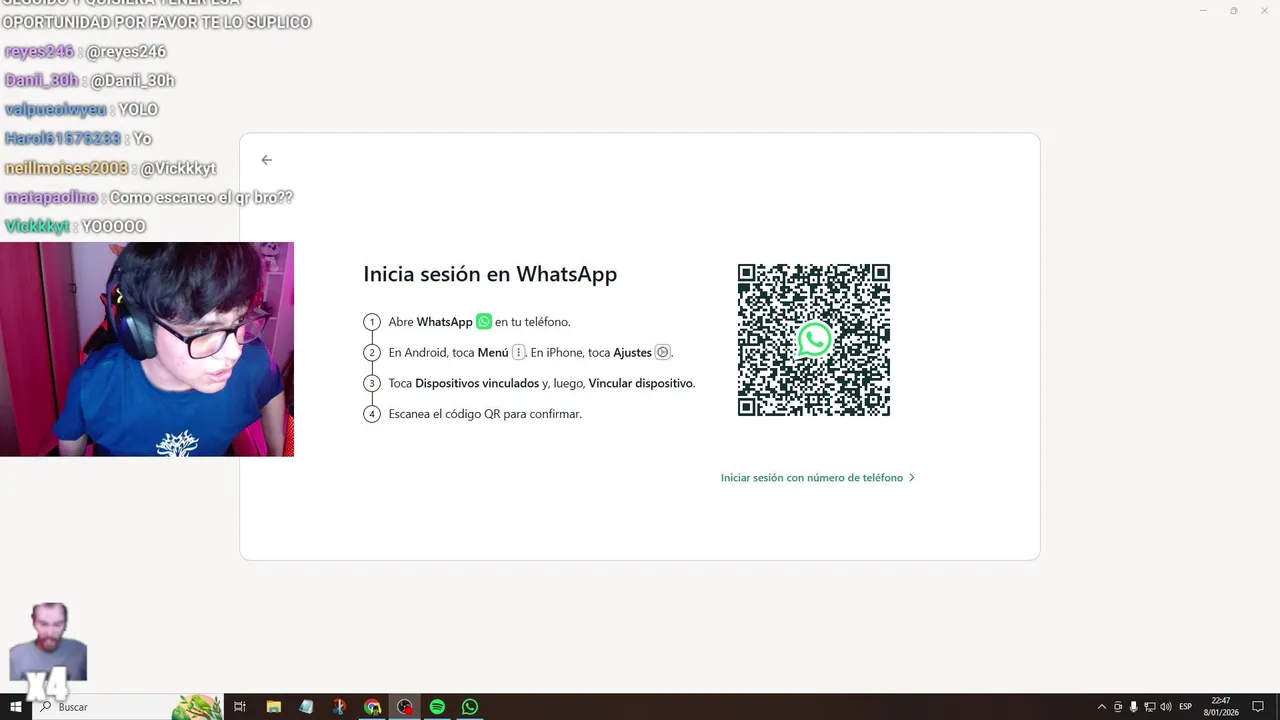Viewport: 1280px width, 720px height.
Task: Click the username matapaolino in chat overlay
Action: (51, 198)
